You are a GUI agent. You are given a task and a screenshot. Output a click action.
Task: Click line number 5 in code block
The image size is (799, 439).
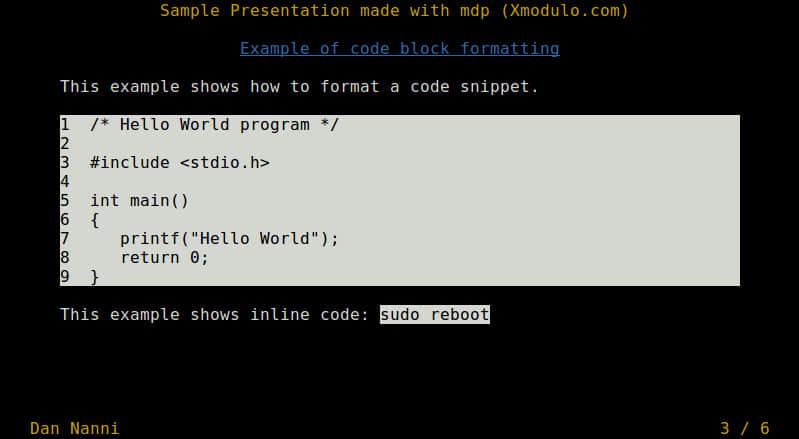(x=65, y=200)
